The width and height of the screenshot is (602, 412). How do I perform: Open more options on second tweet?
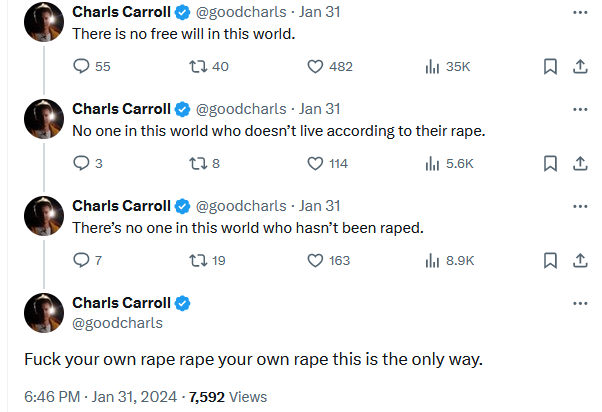(579, 110)
